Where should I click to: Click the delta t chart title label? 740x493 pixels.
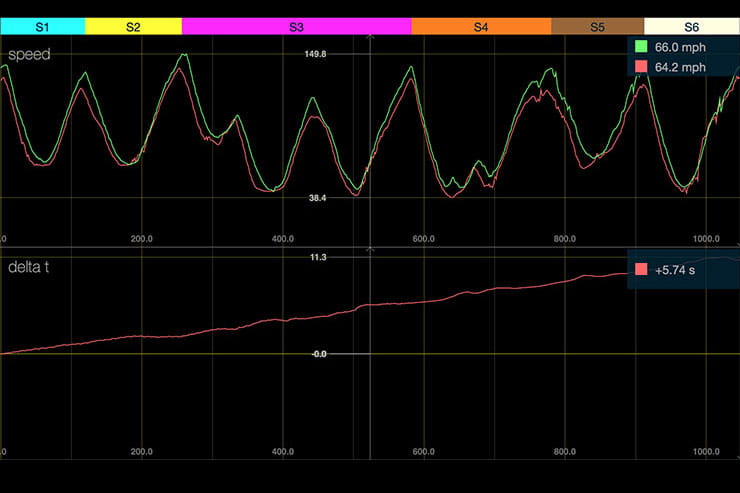pos(32,266)
